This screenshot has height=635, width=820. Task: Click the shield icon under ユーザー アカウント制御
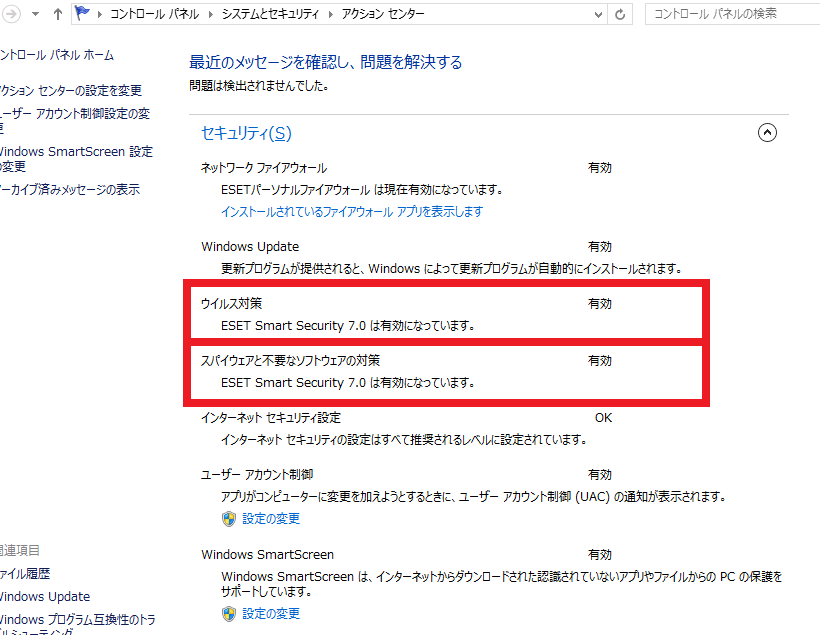click(229, 519)
